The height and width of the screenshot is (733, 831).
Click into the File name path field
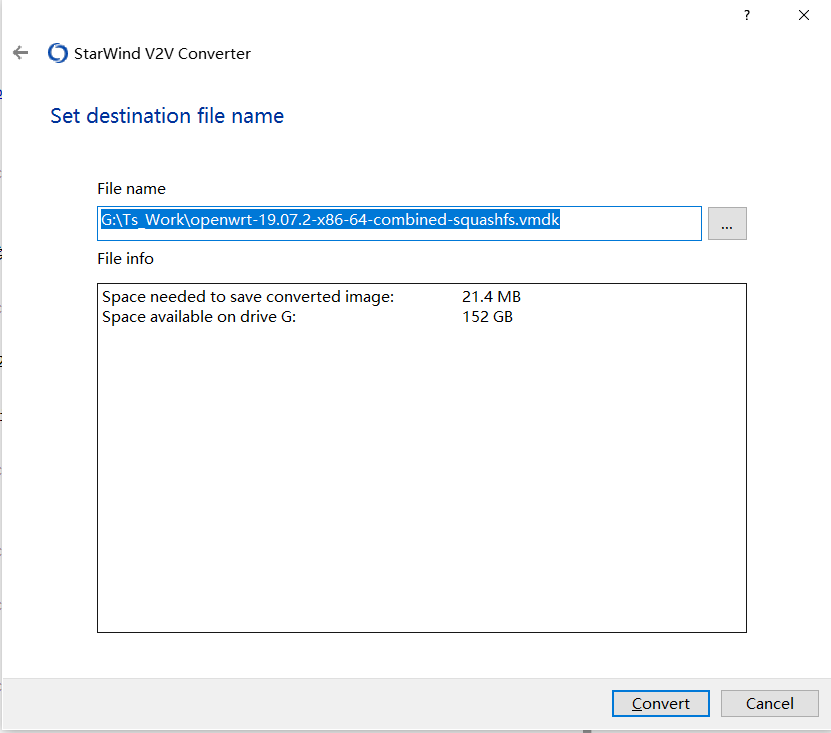[400, 223]
